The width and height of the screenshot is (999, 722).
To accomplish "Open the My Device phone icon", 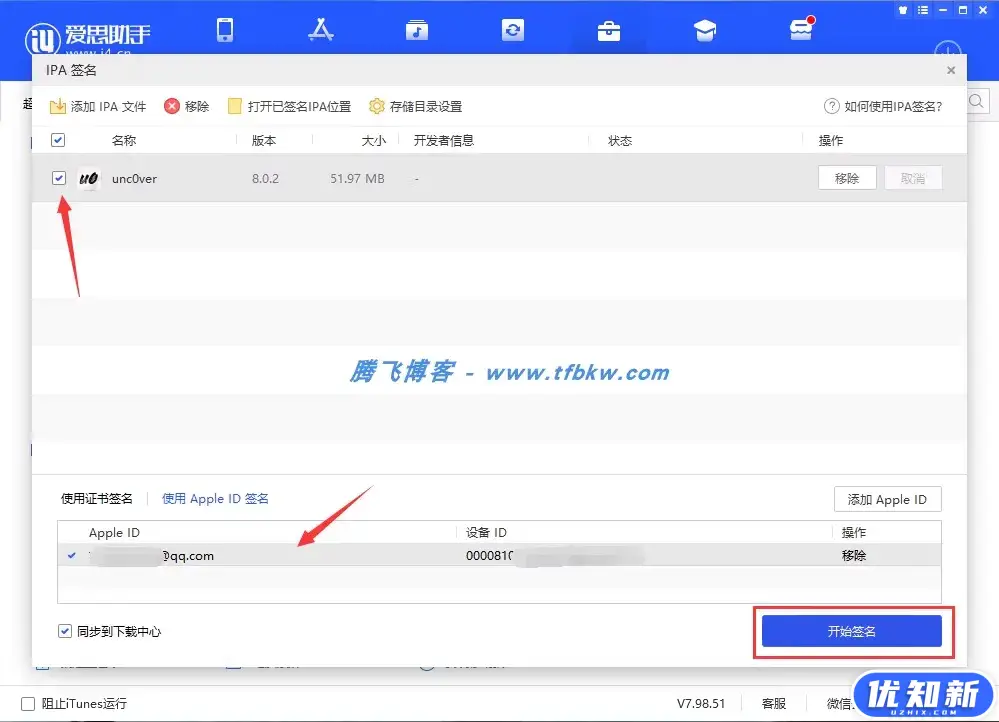I will coord(225,30).
